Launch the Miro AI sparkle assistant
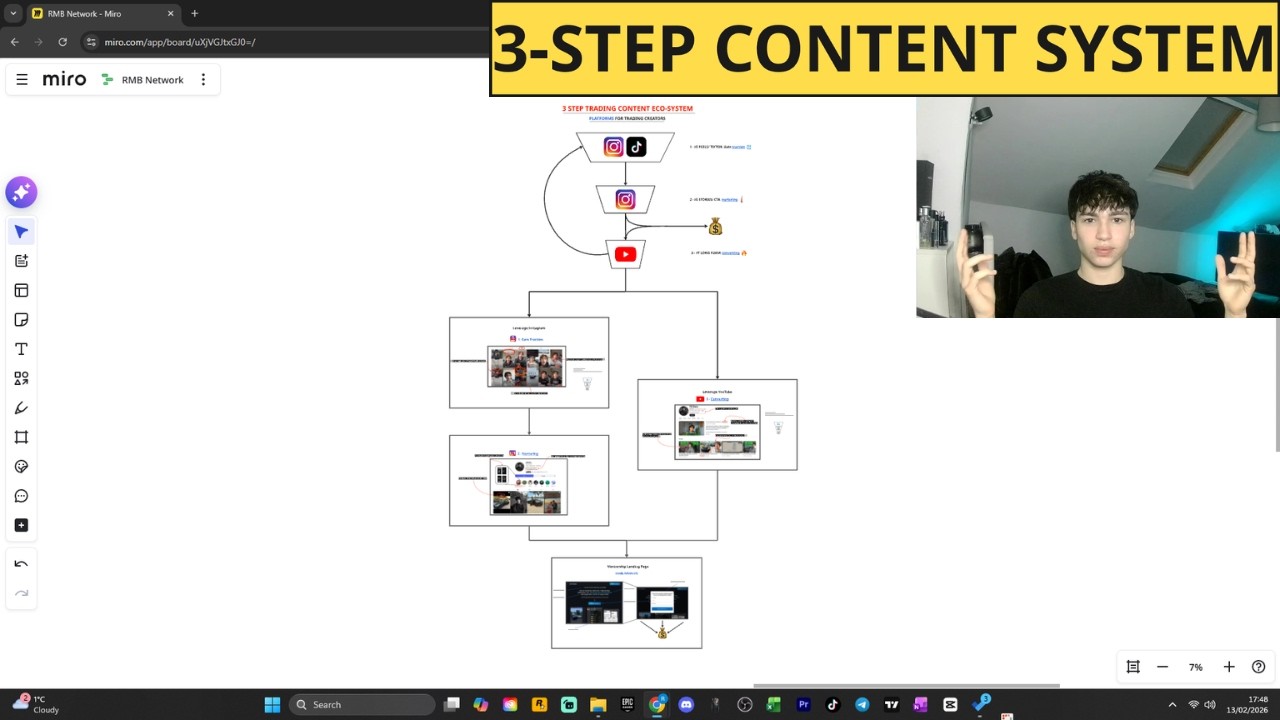This screenshot has width=1280, height=720. [21, 192]
